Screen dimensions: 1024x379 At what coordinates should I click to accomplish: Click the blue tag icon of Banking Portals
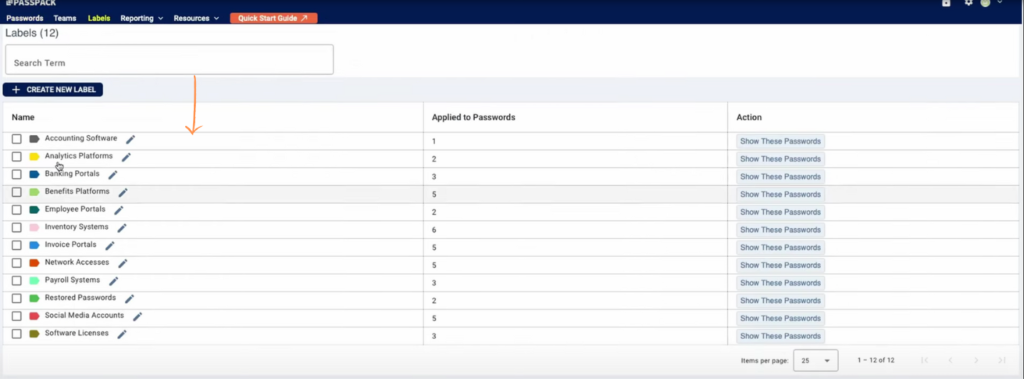click(x=35, y=174)
